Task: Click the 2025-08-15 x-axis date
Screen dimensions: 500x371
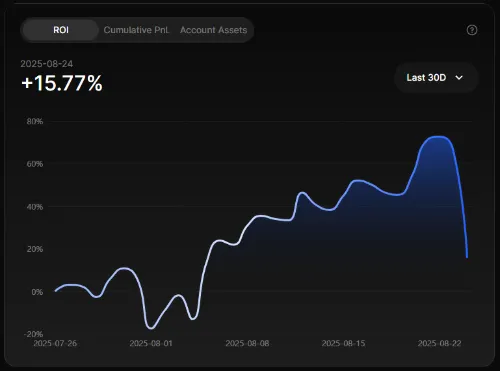Action: (343, 343)
